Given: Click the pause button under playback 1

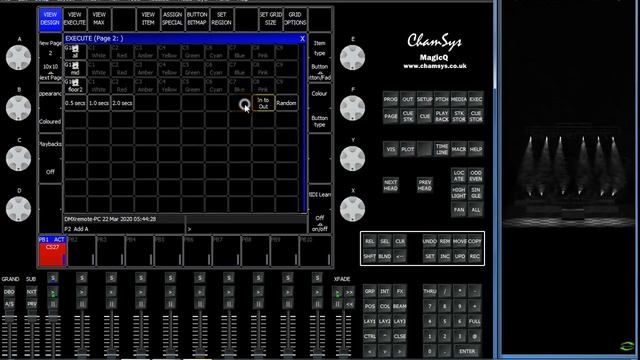Looking at the screenshot, I should [53, 304].
